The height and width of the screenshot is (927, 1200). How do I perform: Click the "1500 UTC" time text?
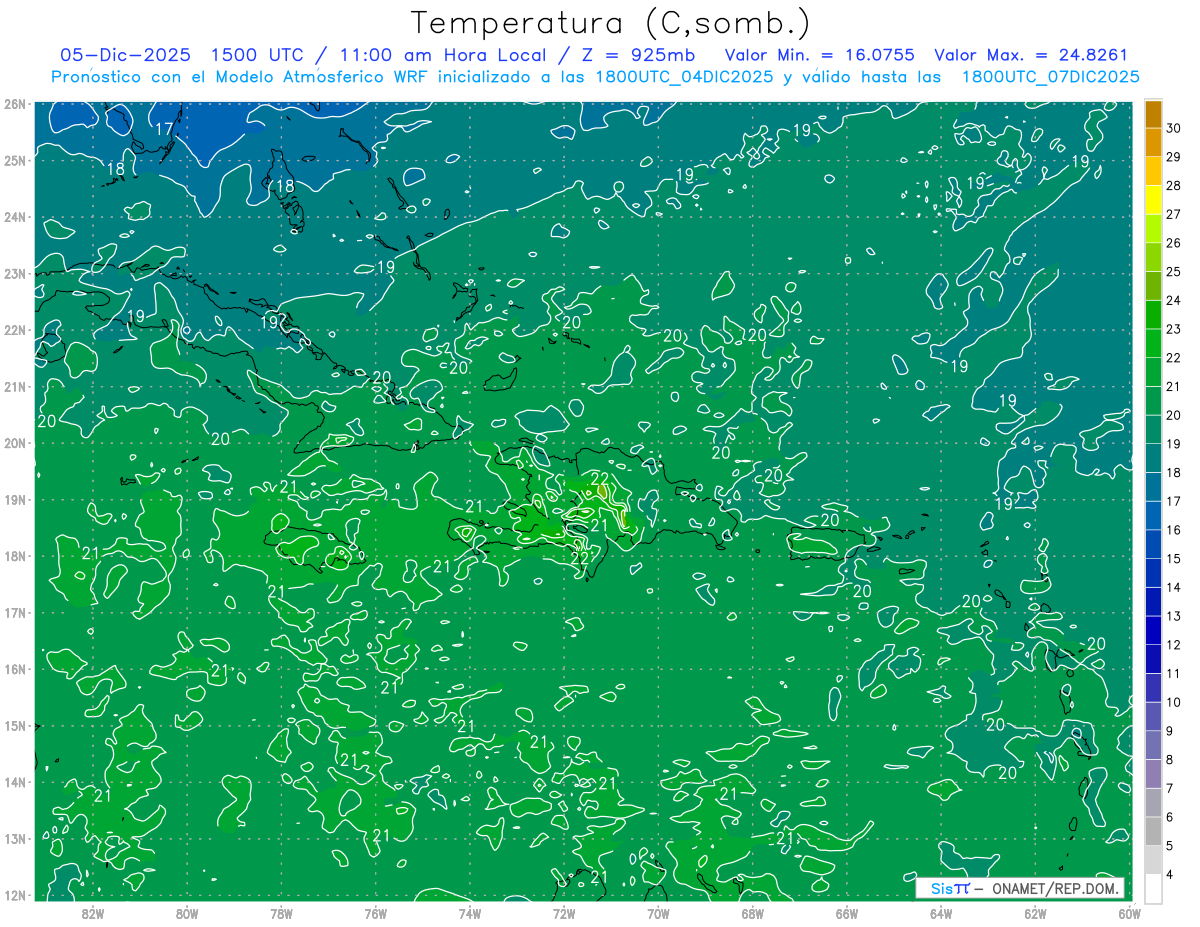(256, 55)
